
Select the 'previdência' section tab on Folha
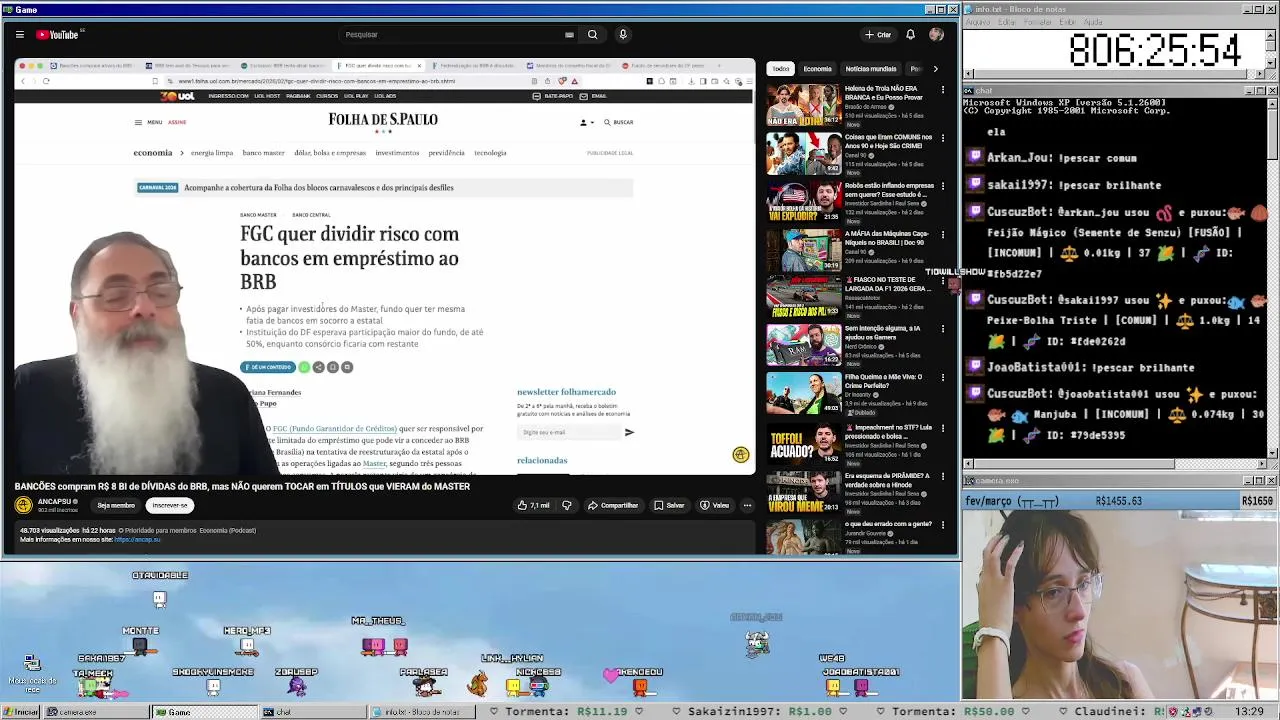point(446,153)
